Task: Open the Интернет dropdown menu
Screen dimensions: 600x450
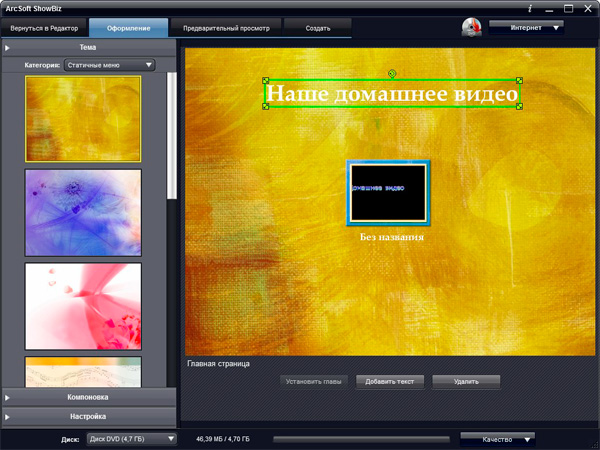Action: (526, 28)
